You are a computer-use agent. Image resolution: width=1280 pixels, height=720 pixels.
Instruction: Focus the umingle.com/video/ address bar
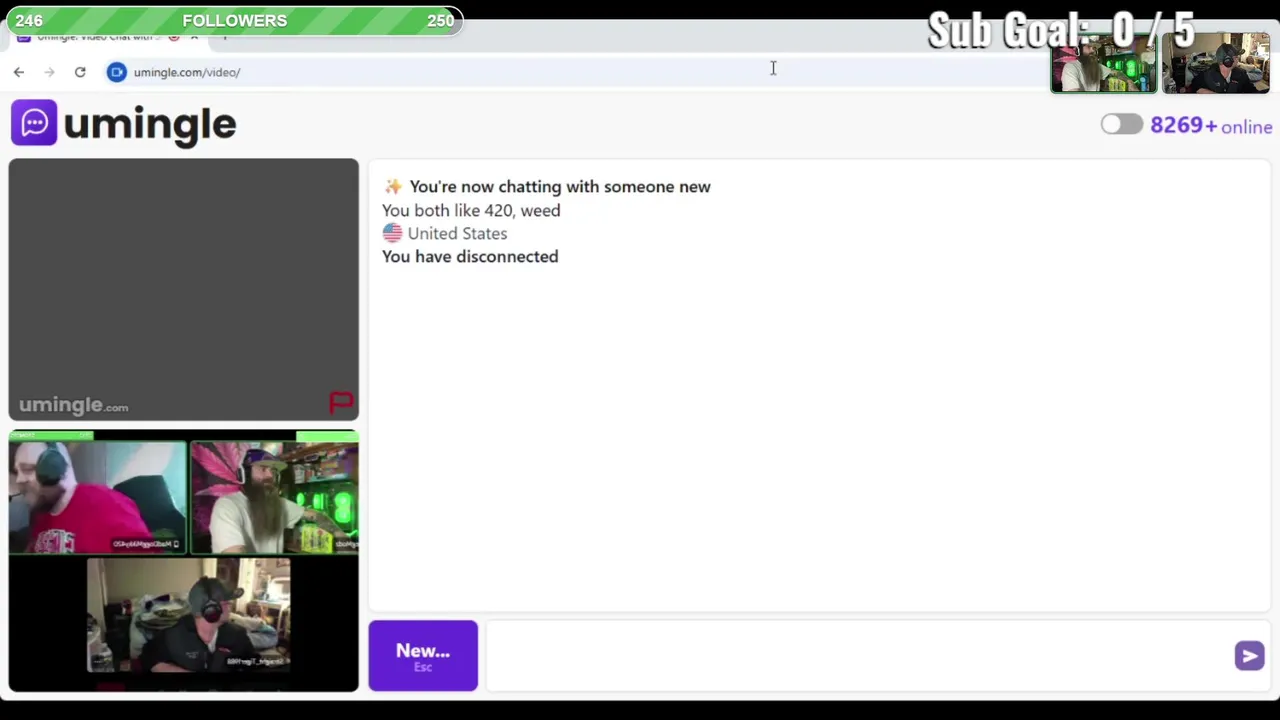coord(187,72)
